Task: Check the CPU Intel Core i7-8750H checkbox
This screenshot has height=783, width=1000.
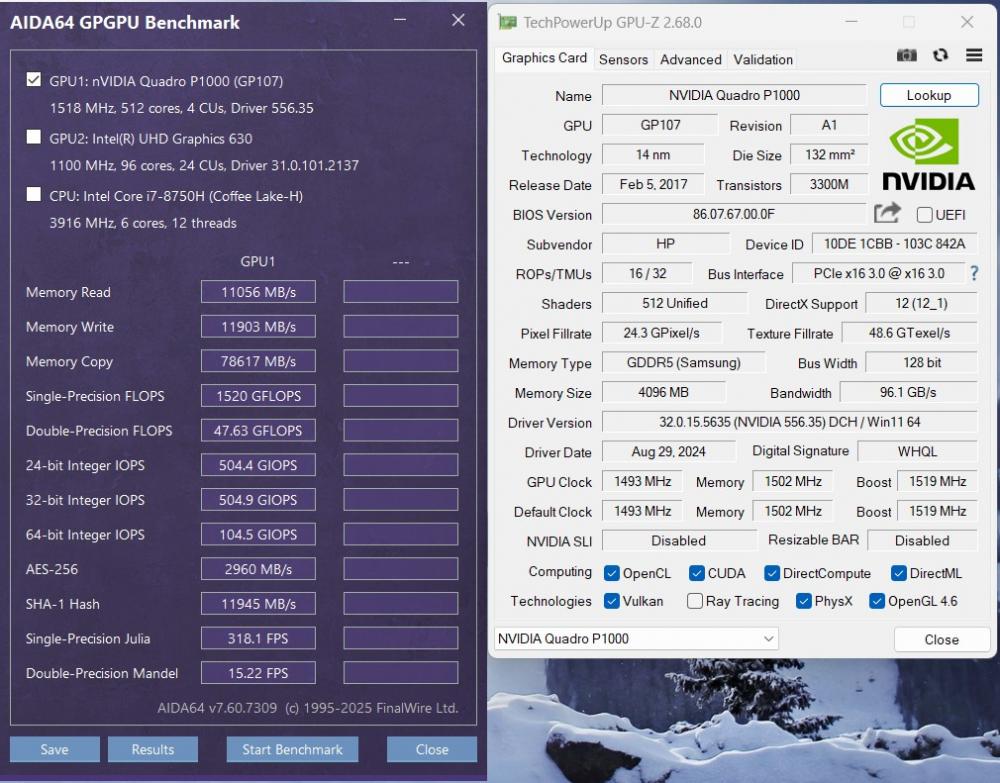Action: click(x=34, y=195)
